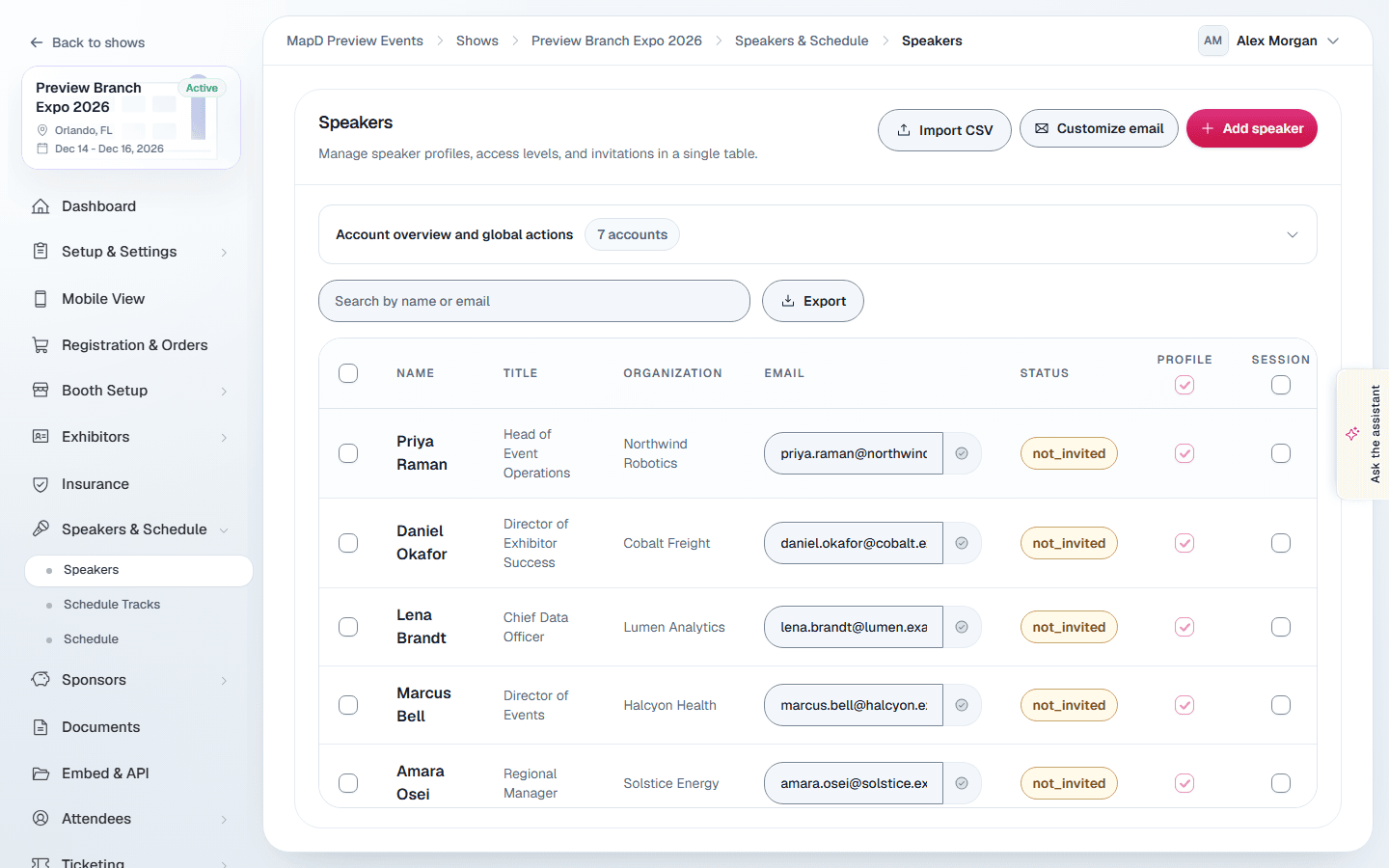Screen dimensions: 1389x868
Task: Click the Export button
Action: 813,301
